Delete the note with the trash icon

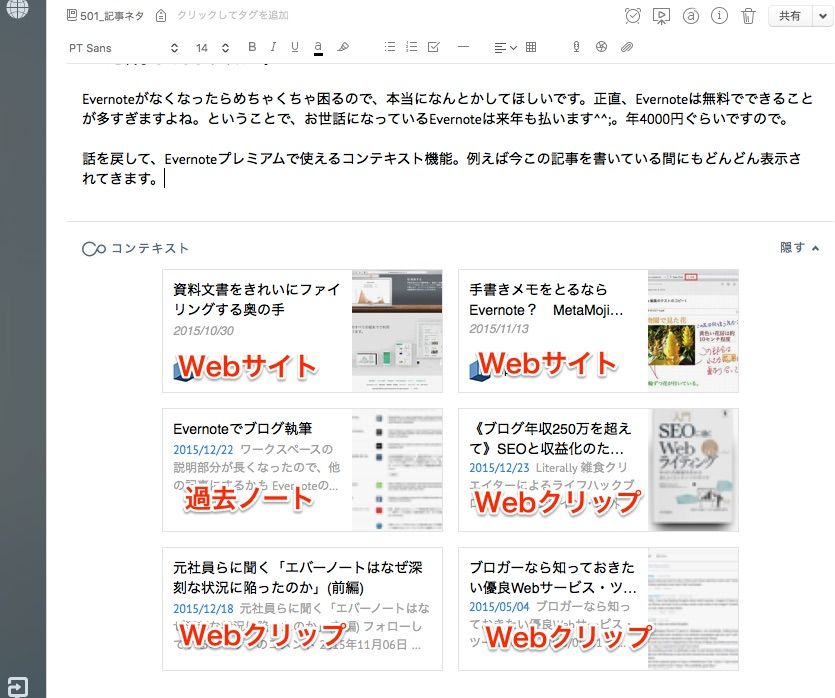tap(748, 16)
